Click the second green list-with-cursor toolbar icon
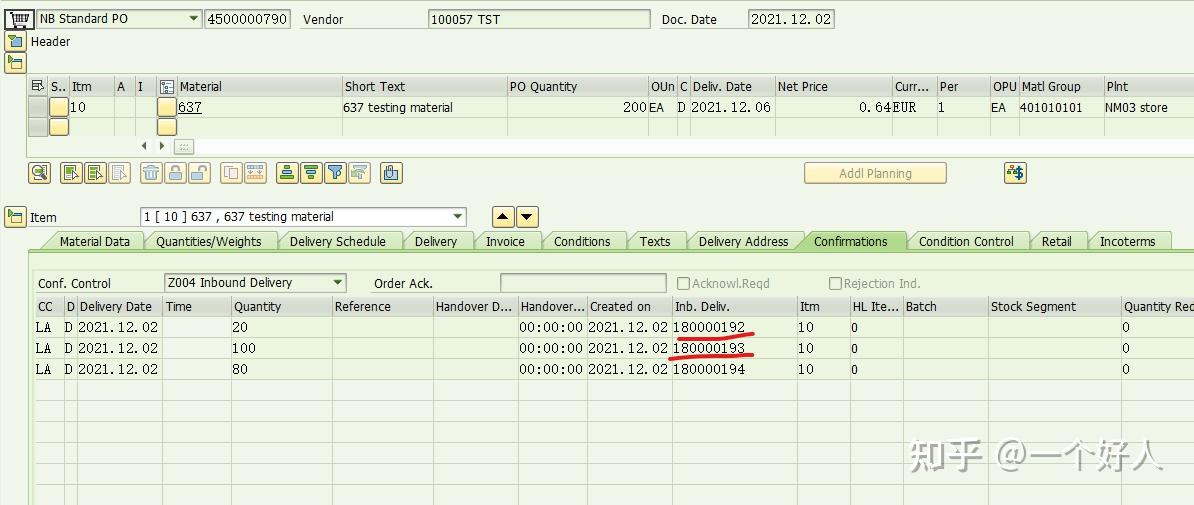Screen dimensions: 1194x505 coord(96,173)
